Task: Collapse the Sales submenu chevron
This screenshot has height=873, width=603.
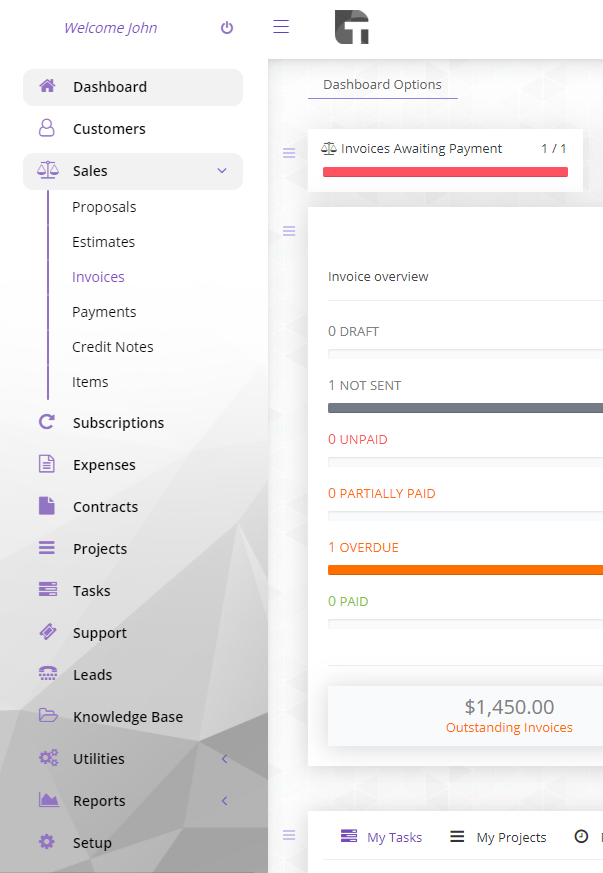Action: 222,171
